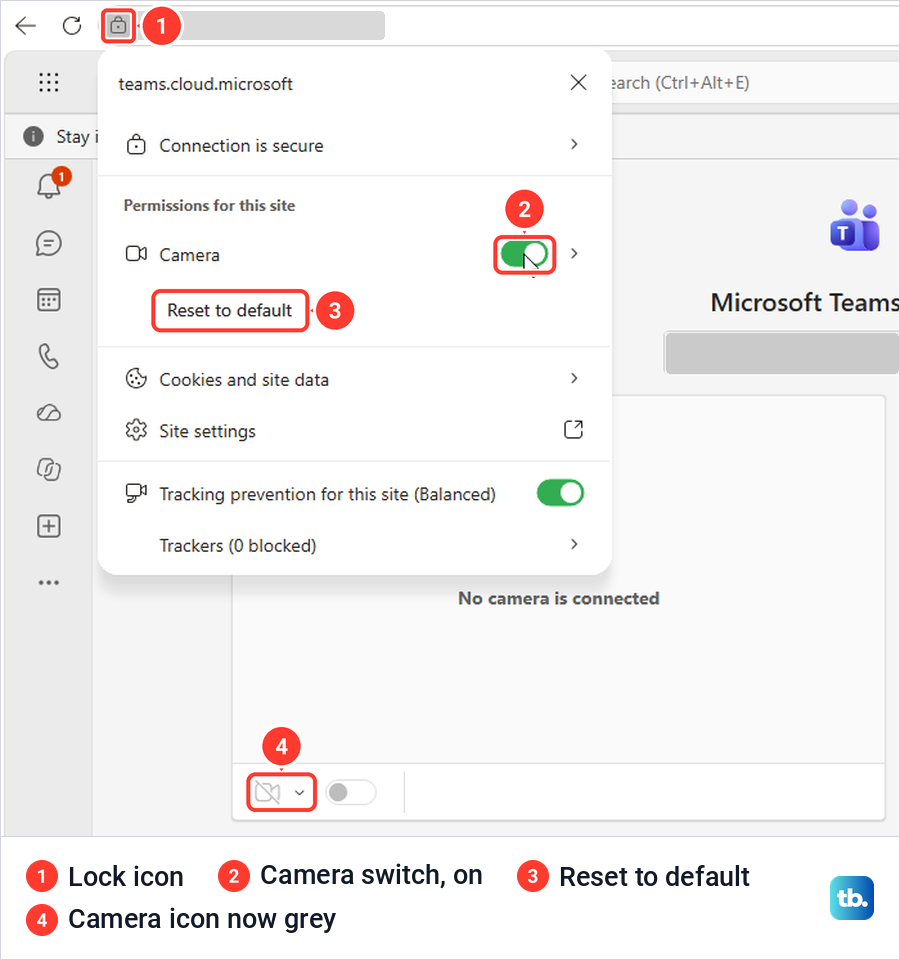
Task: Click Permissions for this site heading
Action: (x=209, y=206)
